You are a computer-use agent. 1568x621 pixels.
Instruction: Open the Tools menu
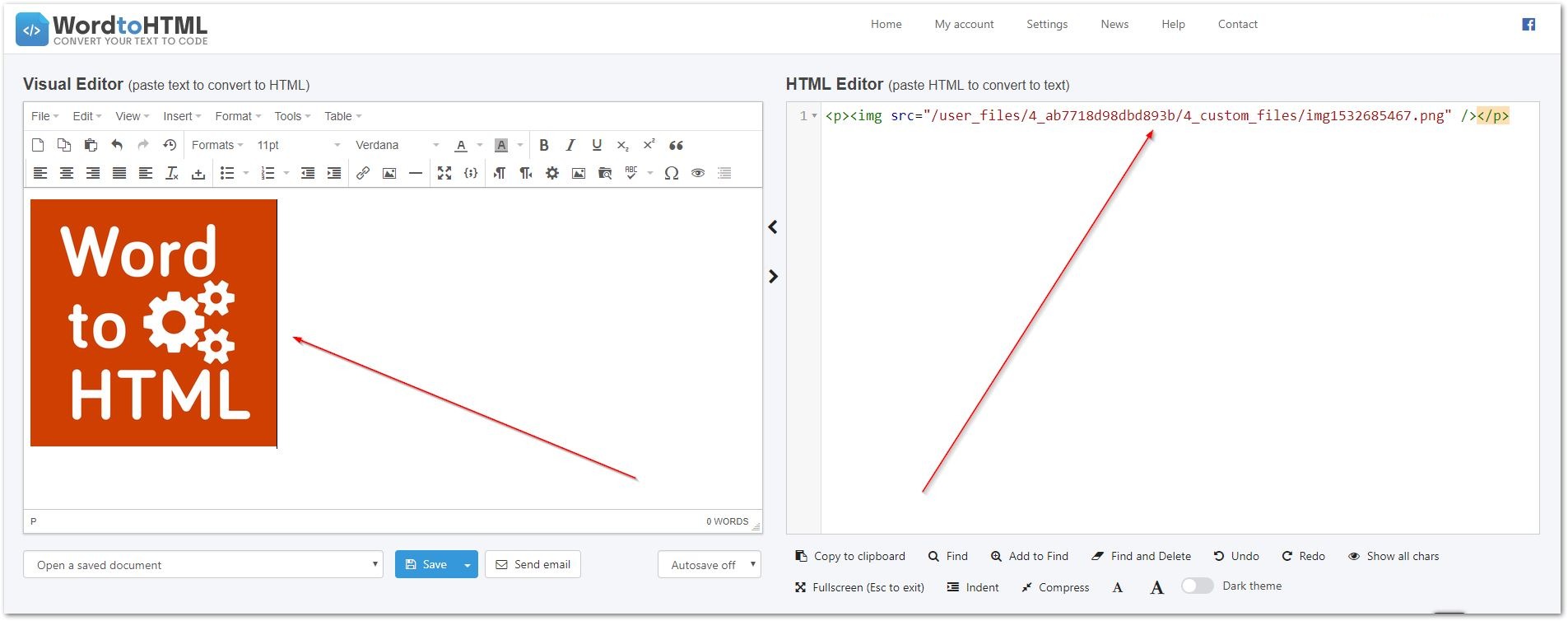click(x=292, y=116)
